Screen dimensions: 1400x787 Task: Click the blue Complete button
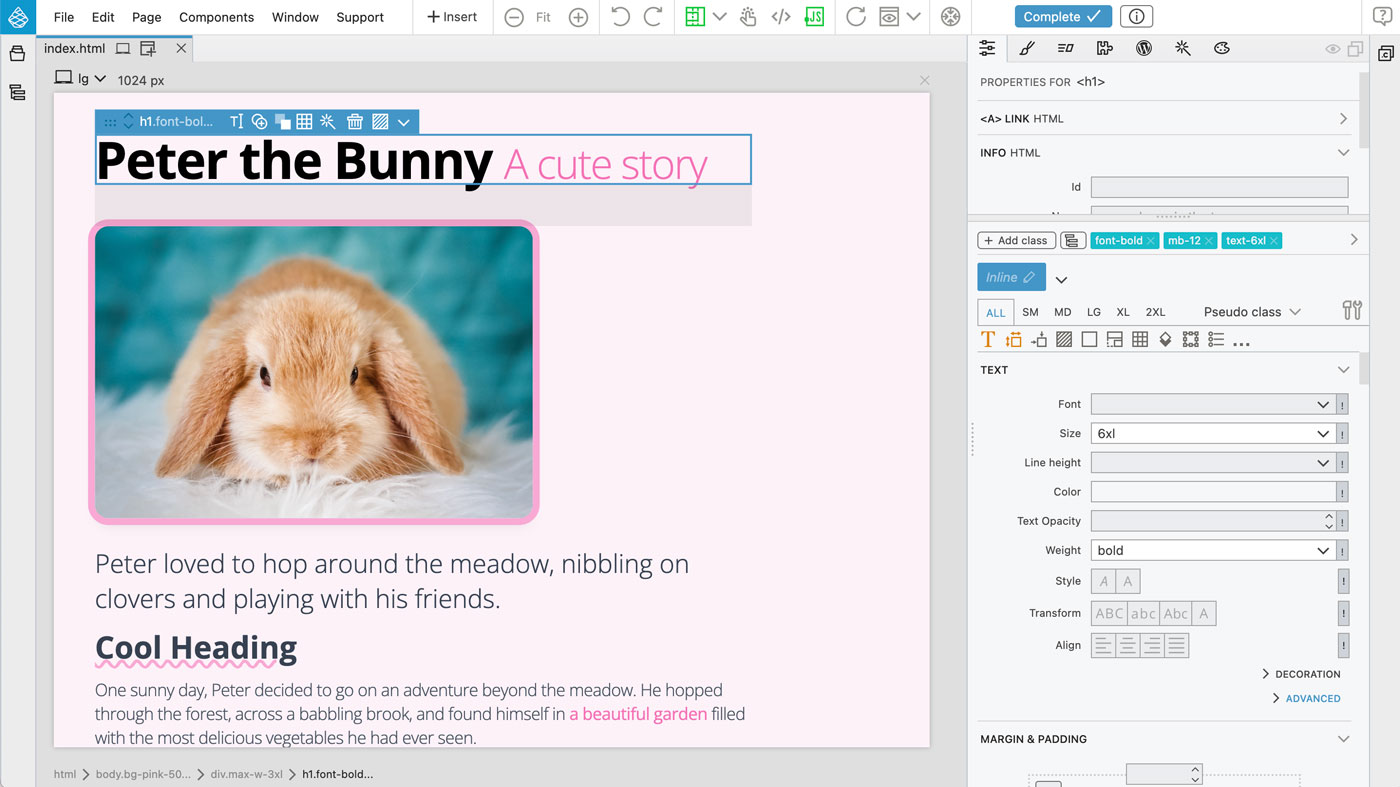(1062, 17)
